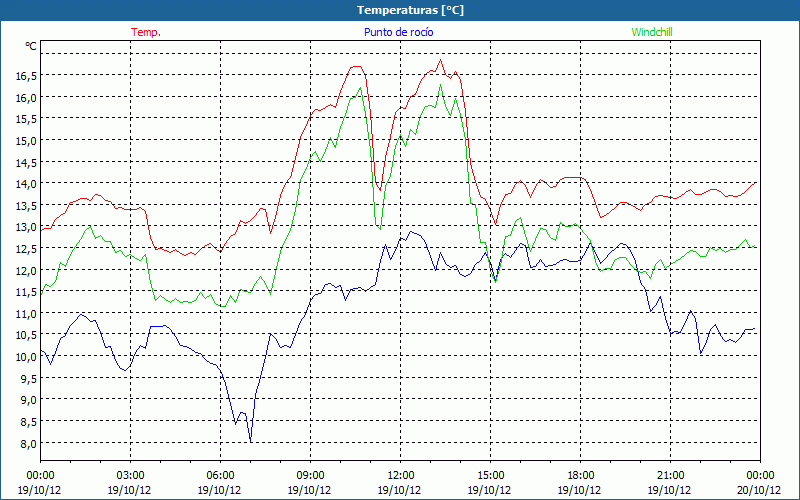Image resolution: width=800 pixels, height=500 pixels.
Task: Click the 11,5 y-axis value
Action: (x=26, y=292)
